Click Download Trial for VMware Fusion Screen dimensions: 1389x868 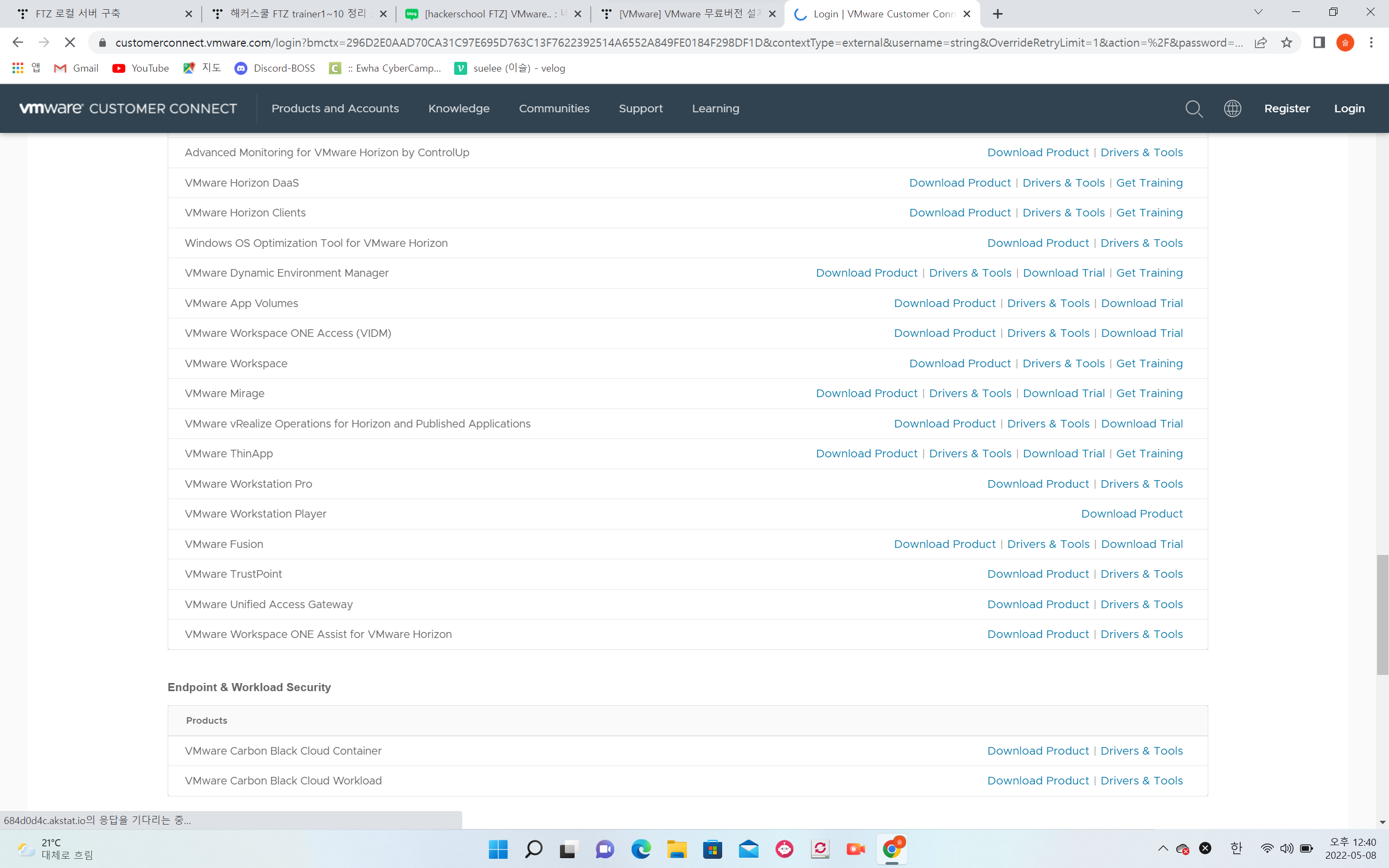1141,544
